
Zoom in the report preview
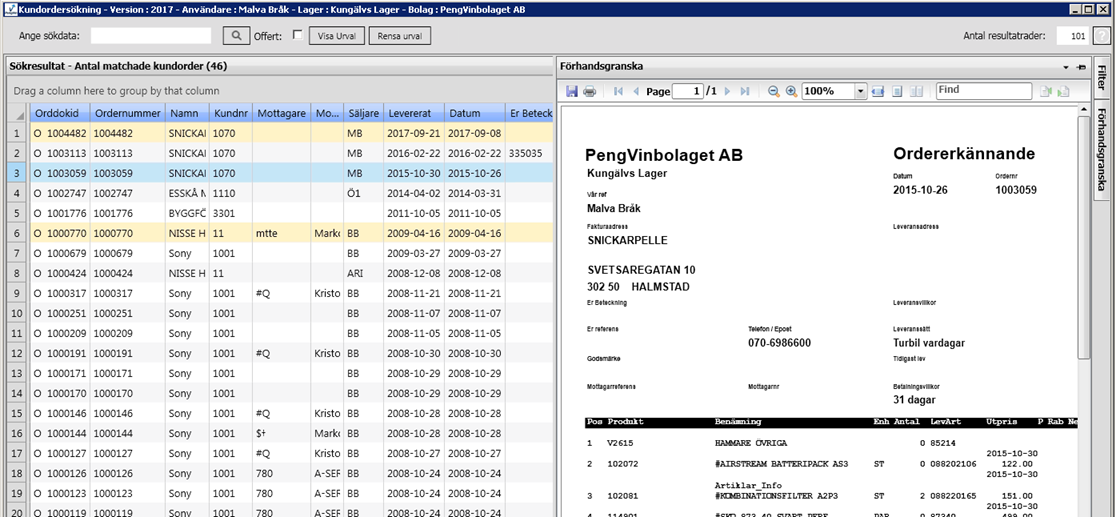[x=791, y=91]
